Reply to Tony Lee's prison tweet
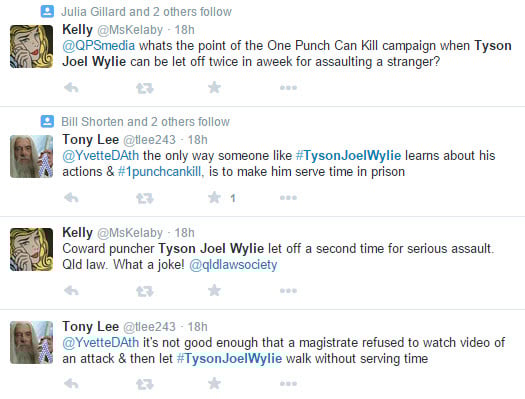The image size is (525, 399). coord(71,198)
